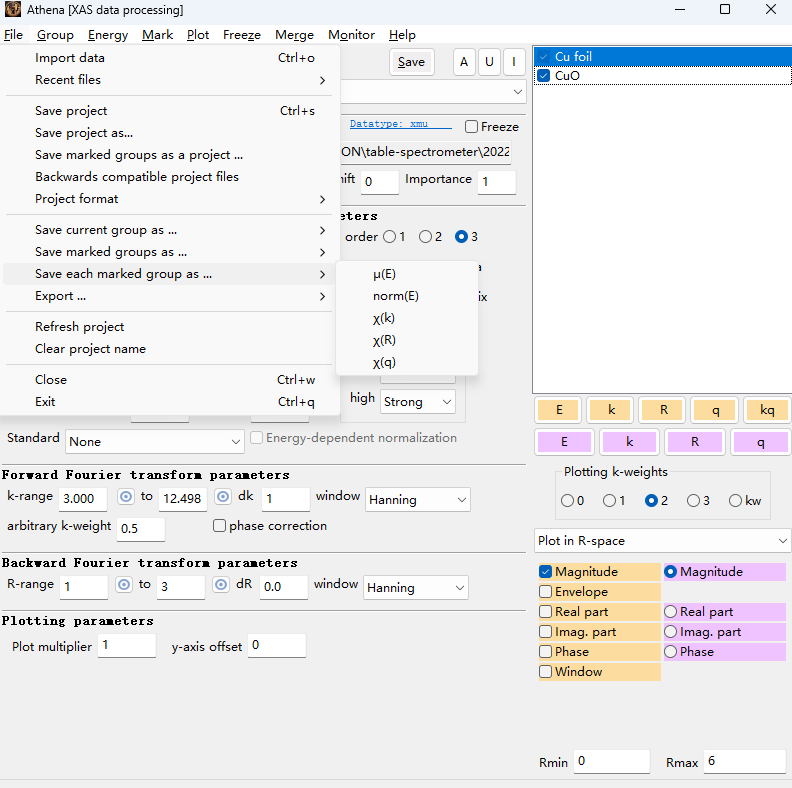The width and height of the screenshot is (792, 788).
Task: Enable the Freeze checkbox
Action: coord(472,127)
